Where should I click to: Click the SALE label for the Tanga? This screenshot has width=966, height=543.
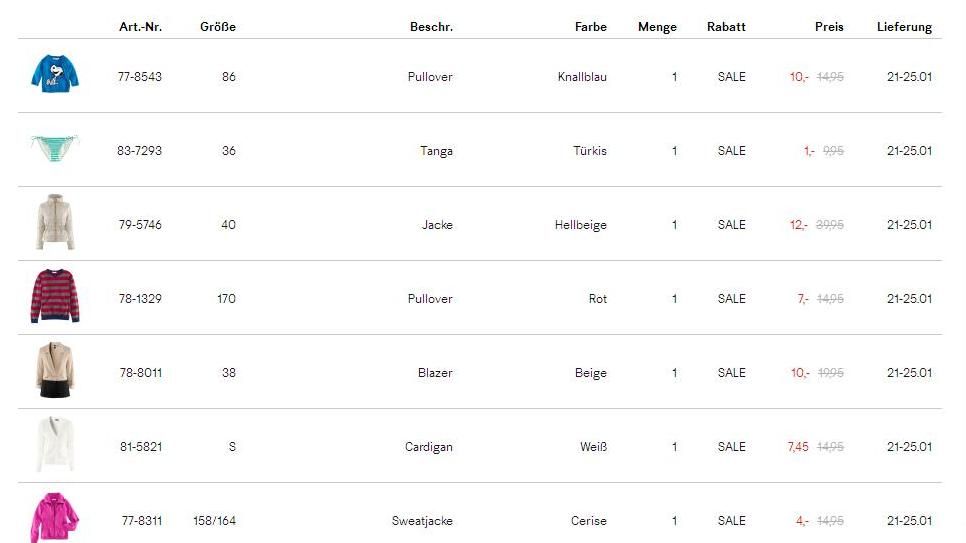(731, 151)
